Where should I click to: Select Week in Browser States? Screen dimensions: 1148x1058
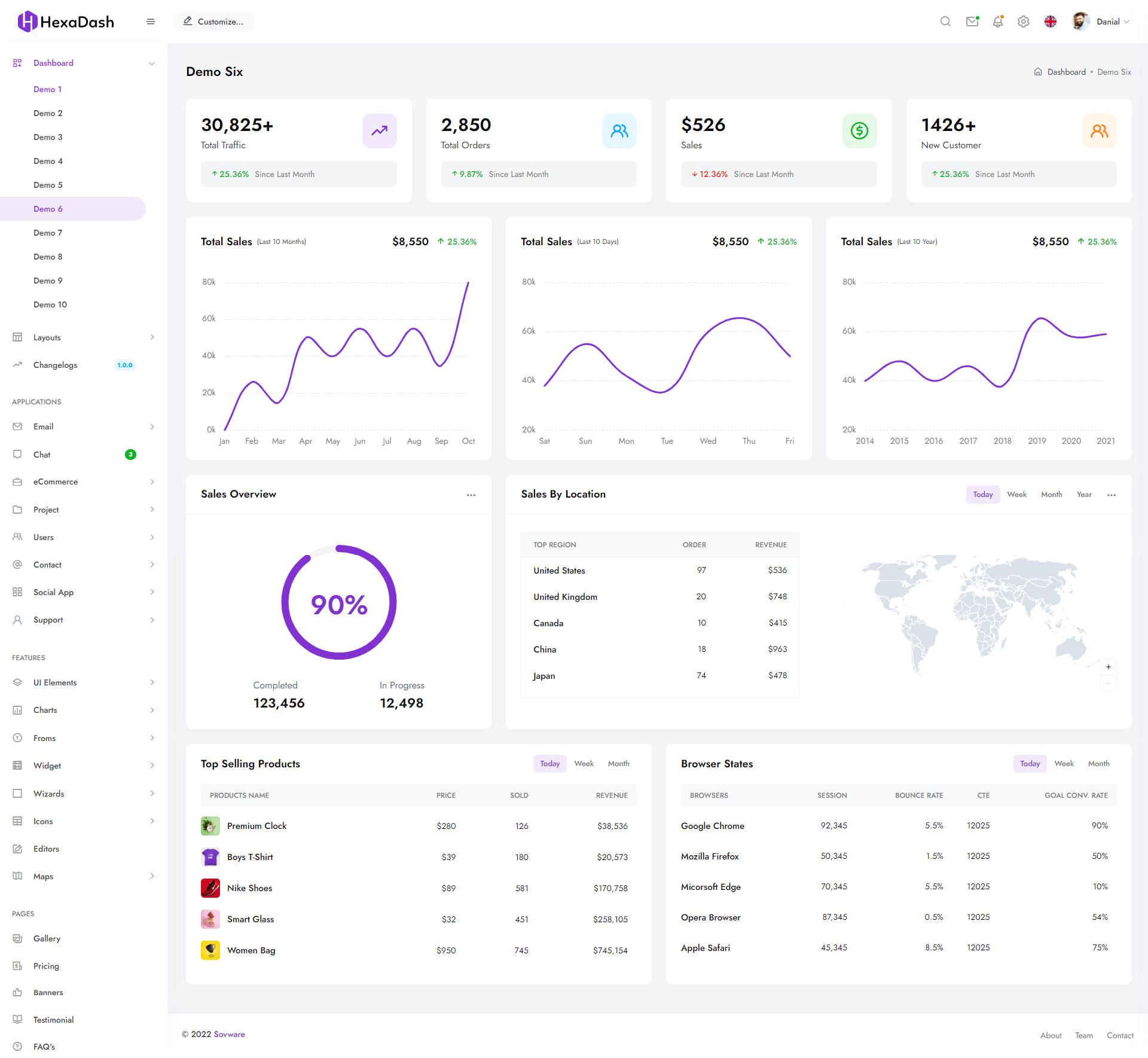click(x=1064, y=764)
